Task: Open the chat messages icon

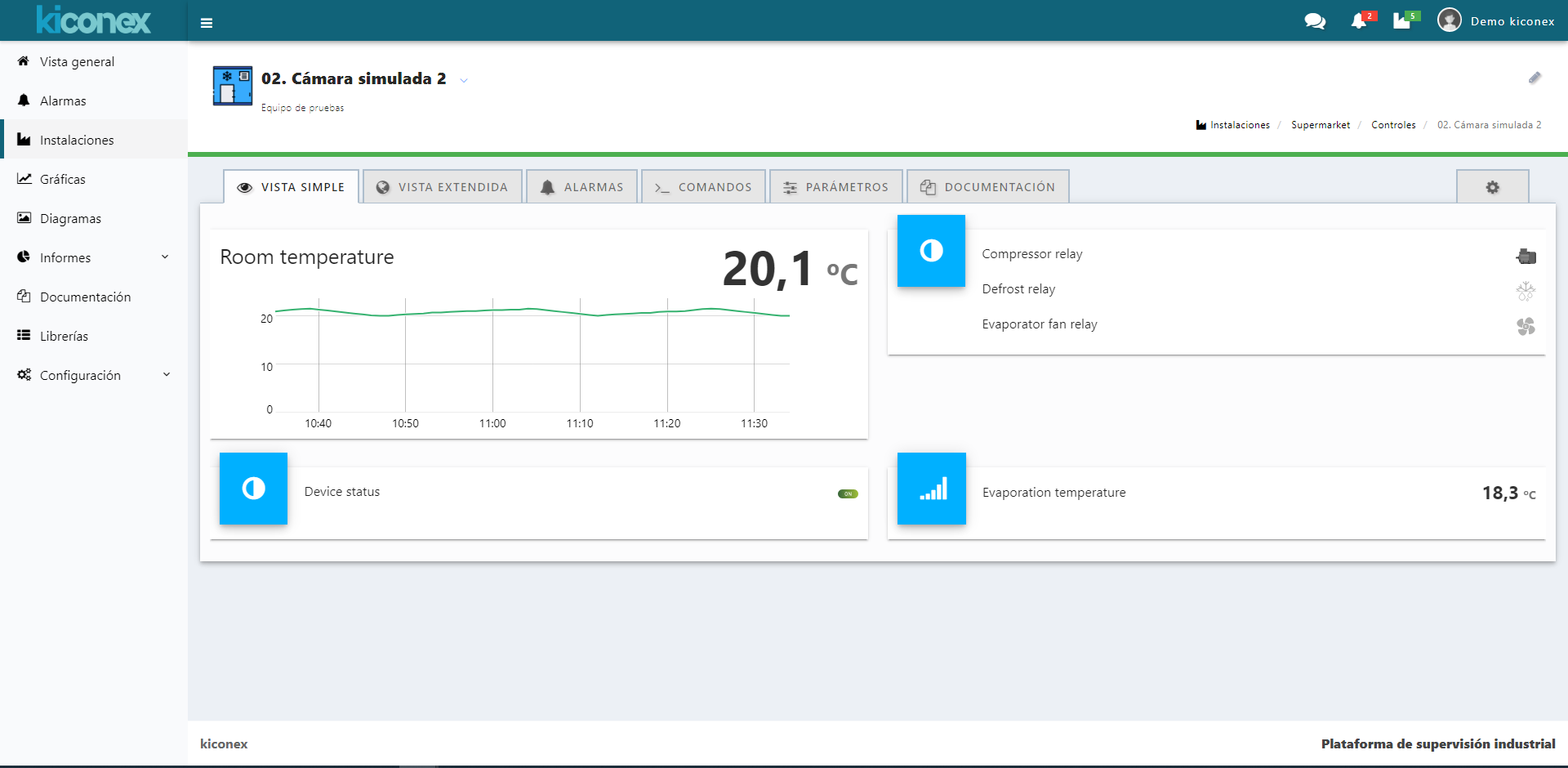Action: click(1315, 21)
